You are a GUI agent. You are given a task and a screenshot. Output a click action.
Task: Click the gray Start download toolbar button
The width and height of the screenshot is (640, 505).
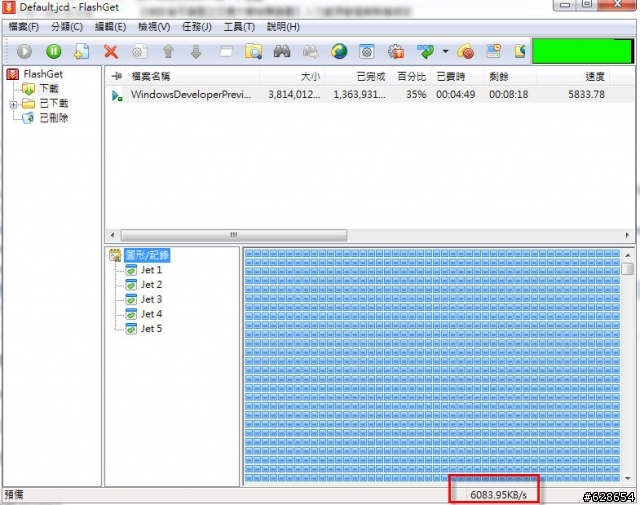tap(24, 51)
